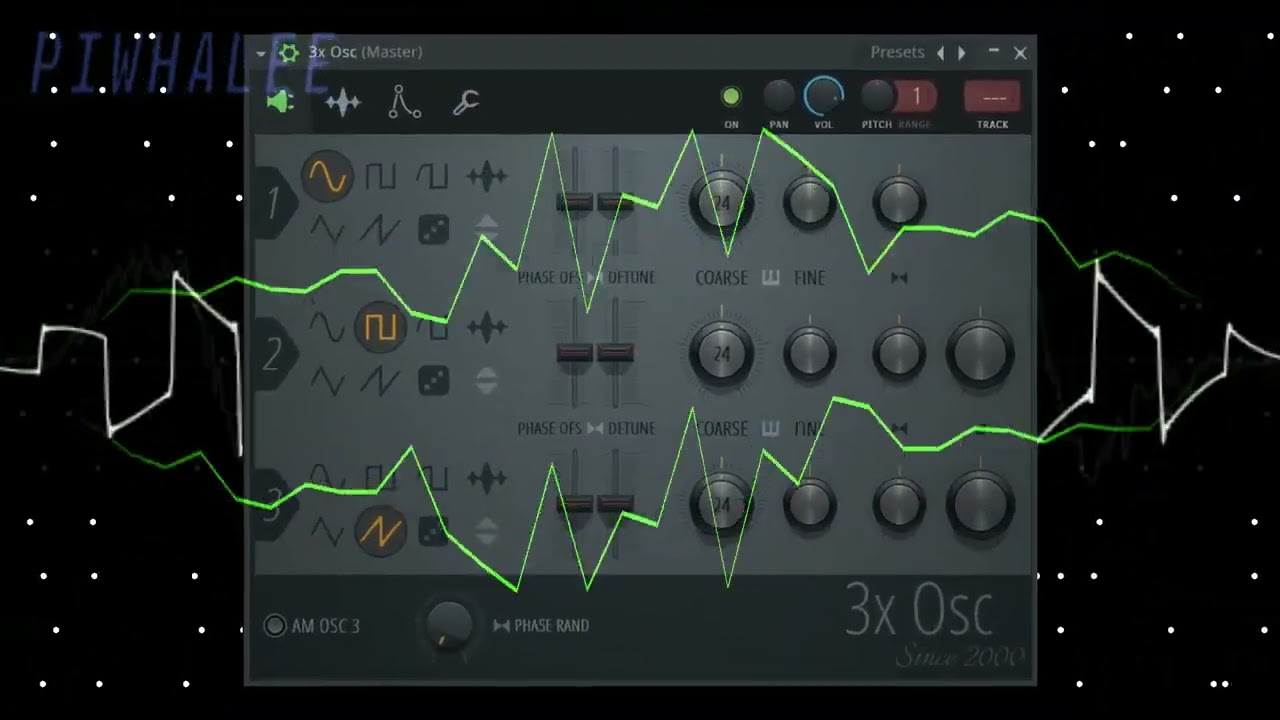1280x720 pixels.
Task: Click oscillator 1 detune slider
Action: coord(616,201)
